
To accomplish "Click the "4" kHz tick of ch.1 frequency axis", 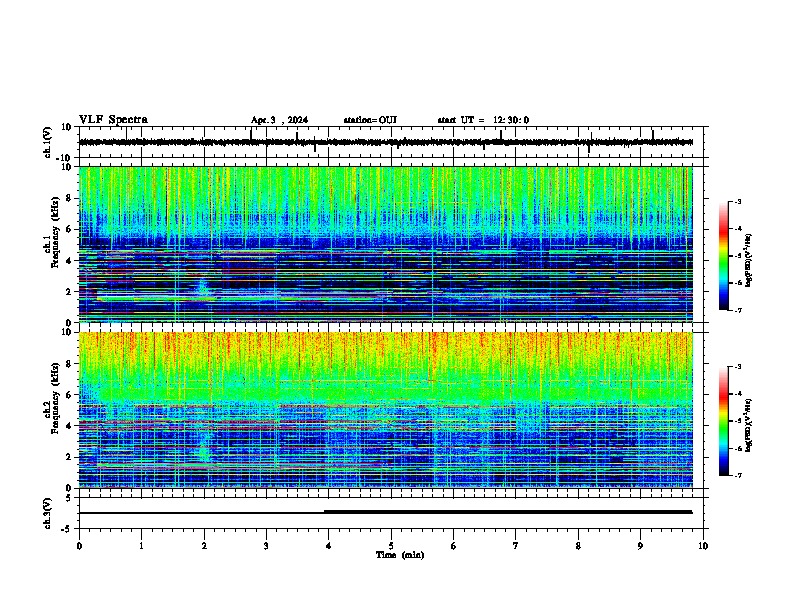I will click(69, 261).
